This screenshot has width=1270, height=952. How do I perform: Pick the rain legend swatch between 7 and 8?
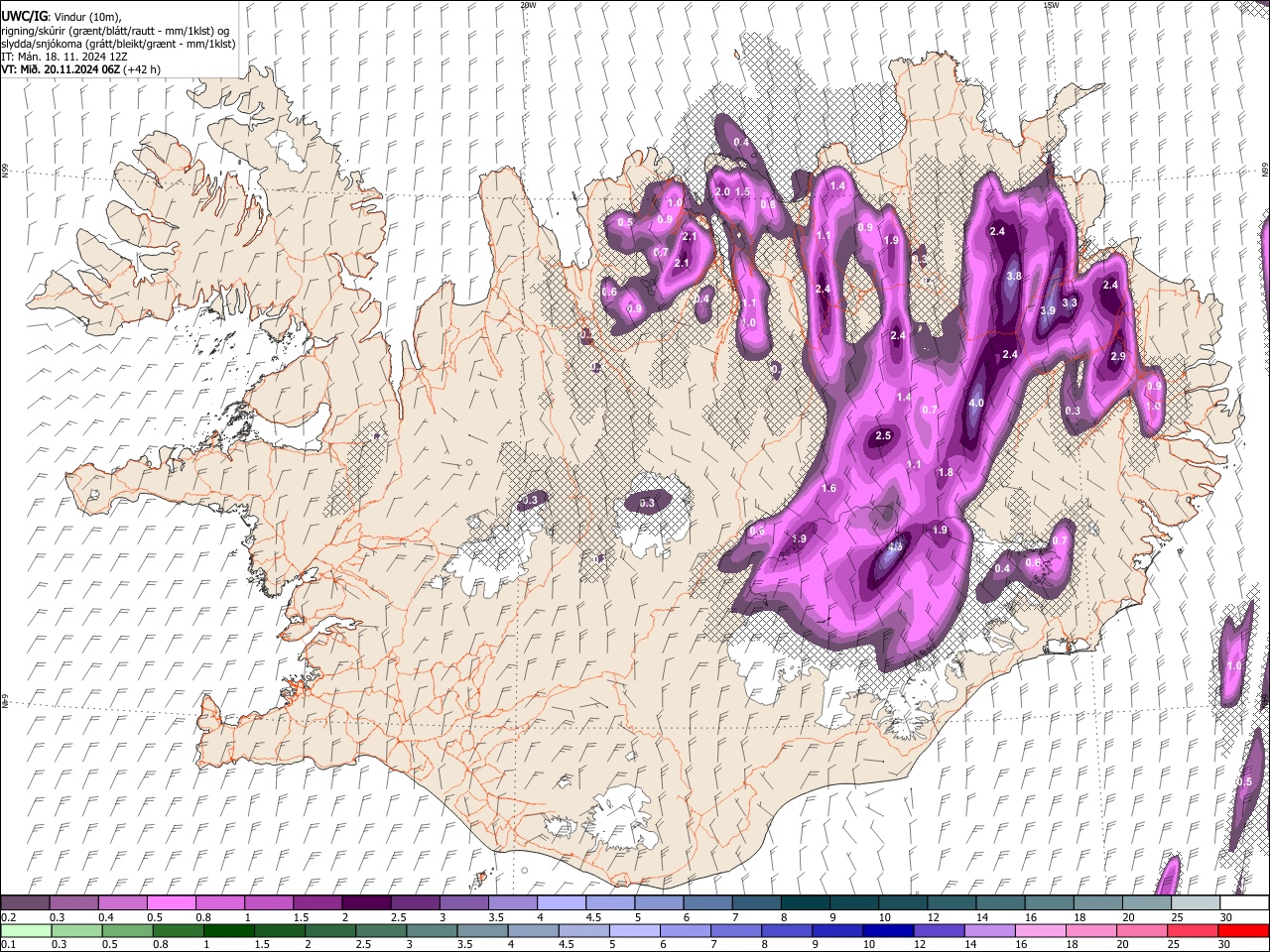[736, 930]
